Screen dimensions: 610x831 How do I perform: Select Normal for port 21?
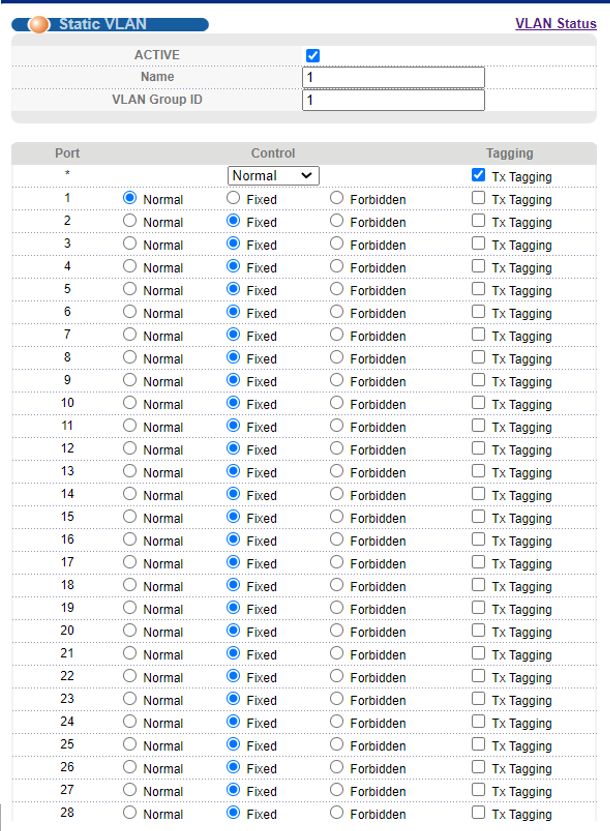pyautogui.click(x=130, y=653)
